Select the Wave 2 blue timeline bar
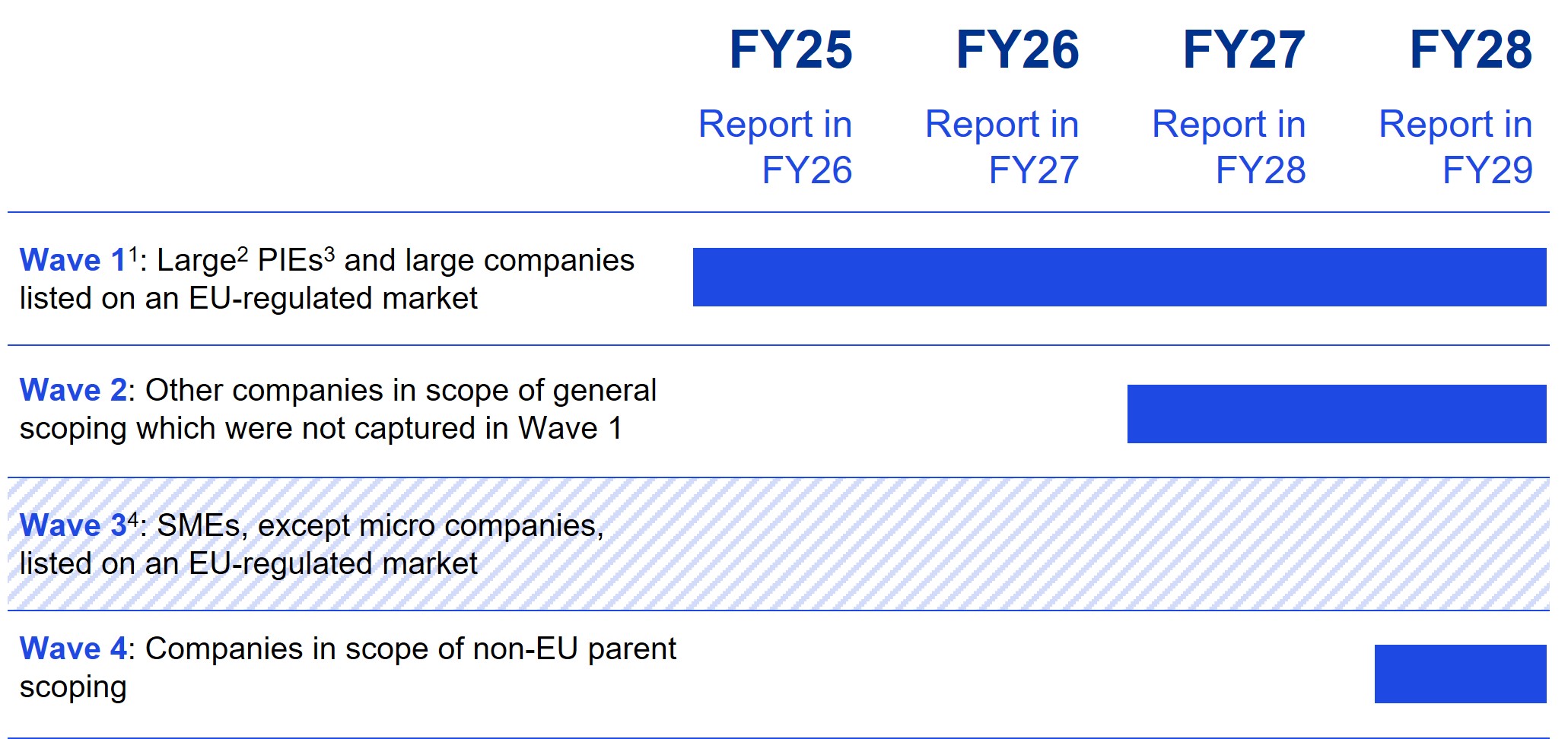This screenshot has height=739, width=1568. [x=1336, y=414]
